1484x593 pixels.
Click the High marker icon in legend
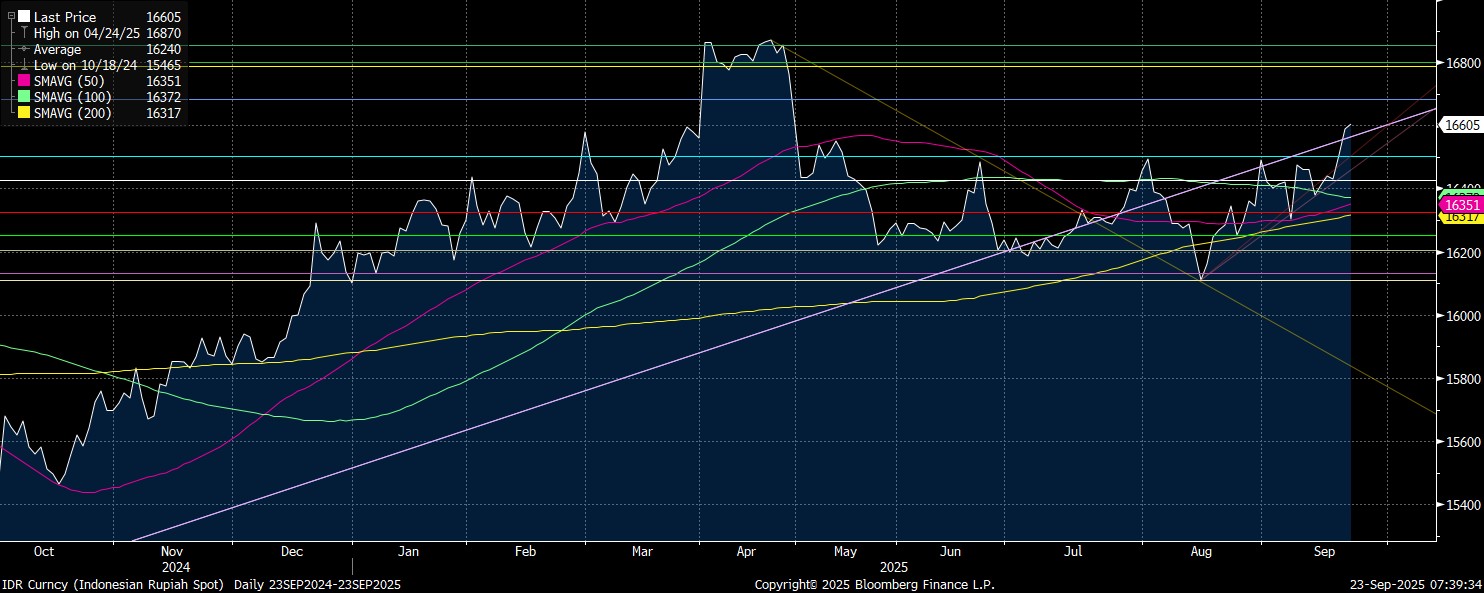click(x=24, y=33)
